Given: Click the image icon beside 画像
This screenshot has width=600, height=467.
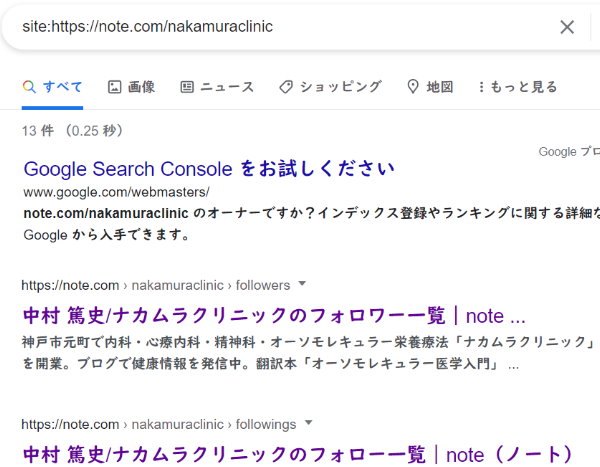Looking at the screenshot, I should (x=114, y=87).
